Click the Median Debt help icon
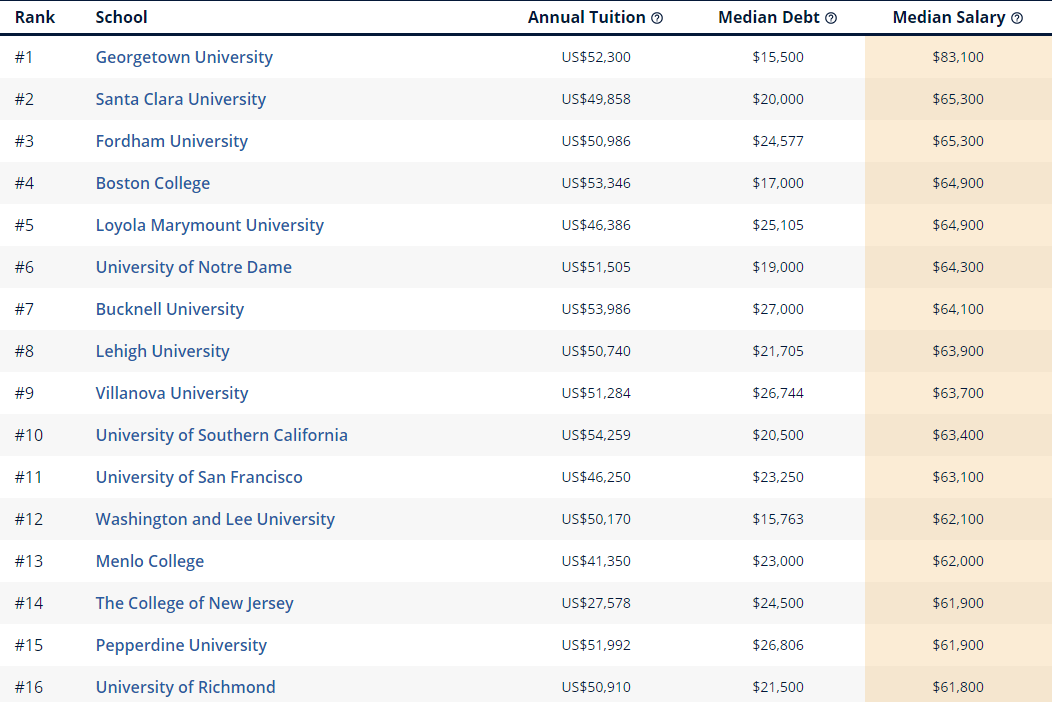The image size is (1052, 702). click(831, 18)
